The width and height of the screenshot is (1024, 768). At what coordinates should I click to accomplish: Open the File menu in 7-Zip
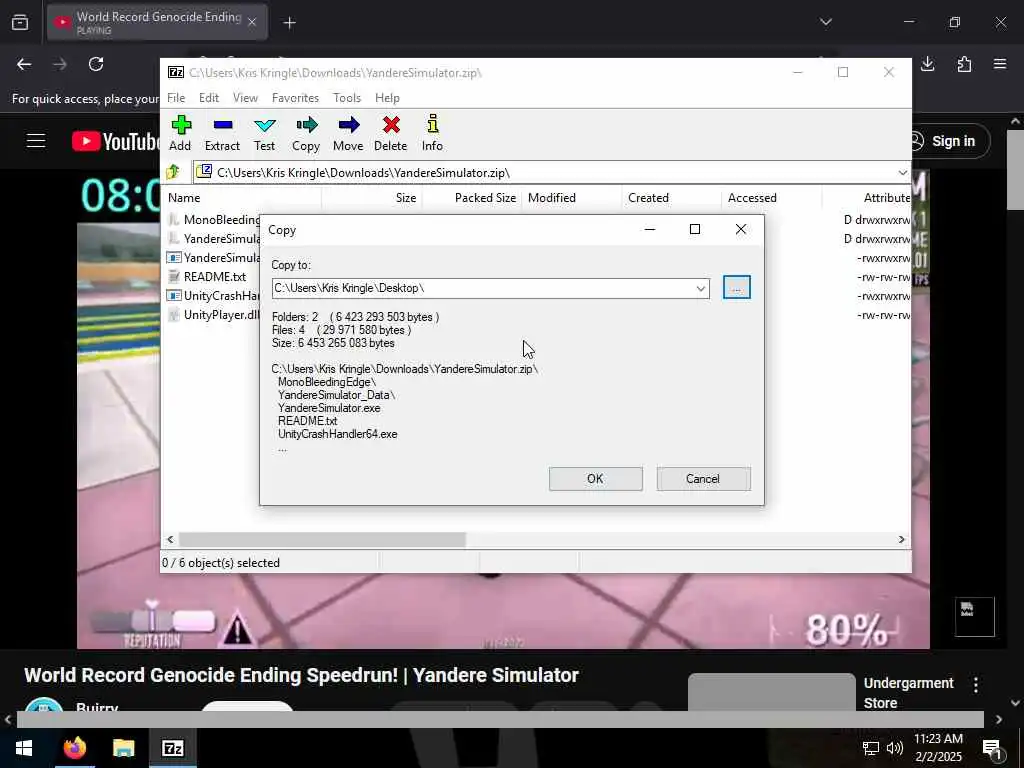pos(176,98)
